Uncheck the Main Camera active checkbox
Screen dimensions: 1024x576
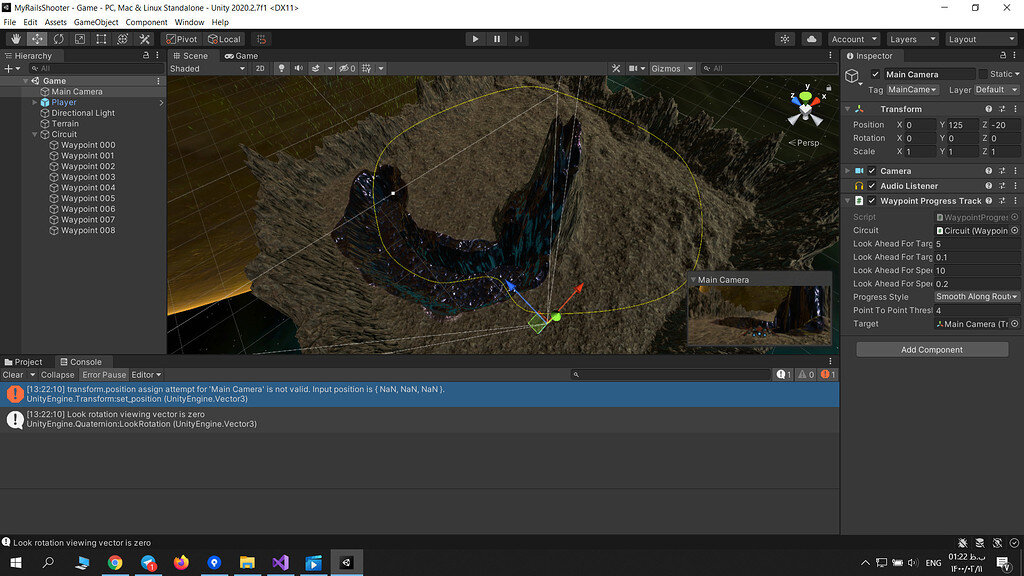tap(876, 74)
